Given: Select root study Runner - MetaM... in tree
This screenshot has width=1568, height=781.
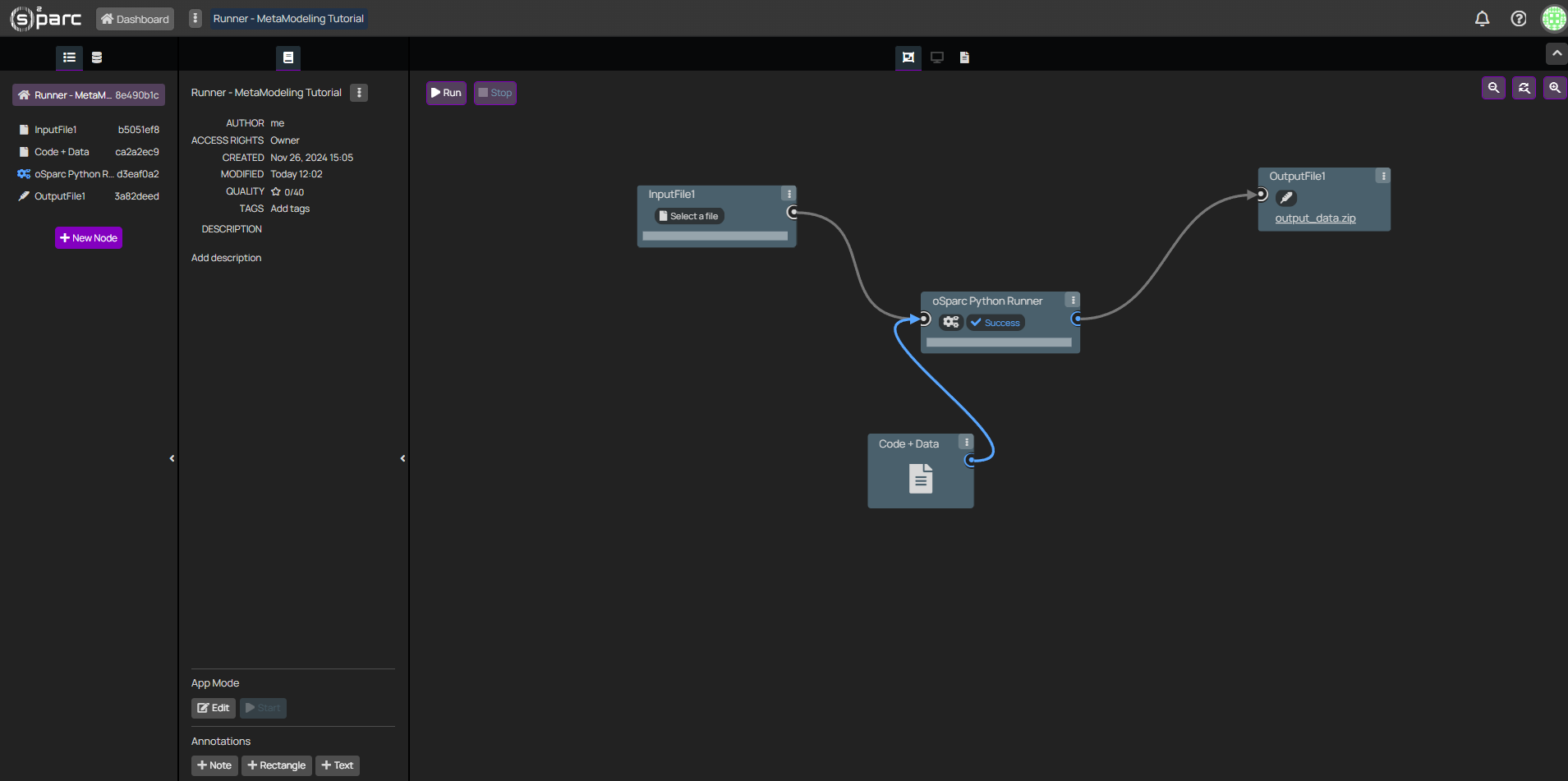Looking at the screenshot, I should [89, 95].
